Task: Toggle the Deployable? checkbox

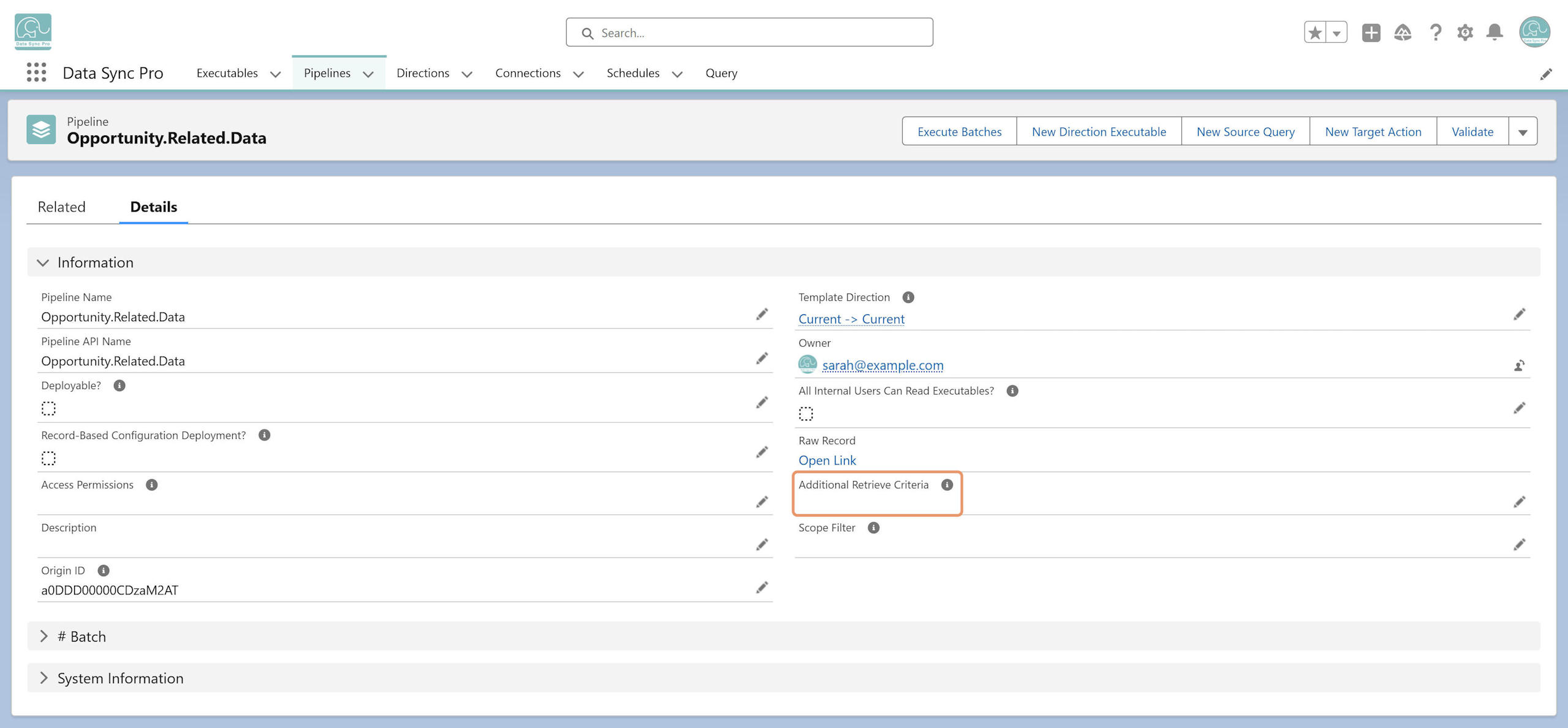Action: pyautogui.click(x=48, y=409)
